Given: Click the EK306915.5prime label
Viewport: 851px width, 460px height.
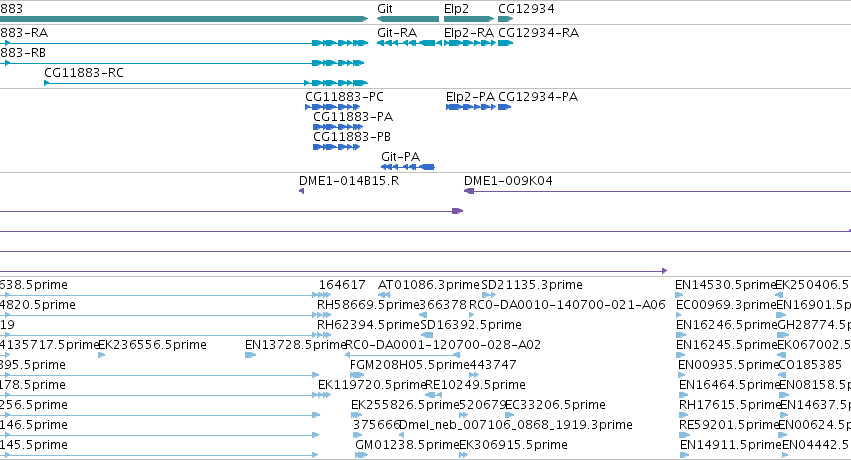Looking at the screenshot, I should (513, 445).
